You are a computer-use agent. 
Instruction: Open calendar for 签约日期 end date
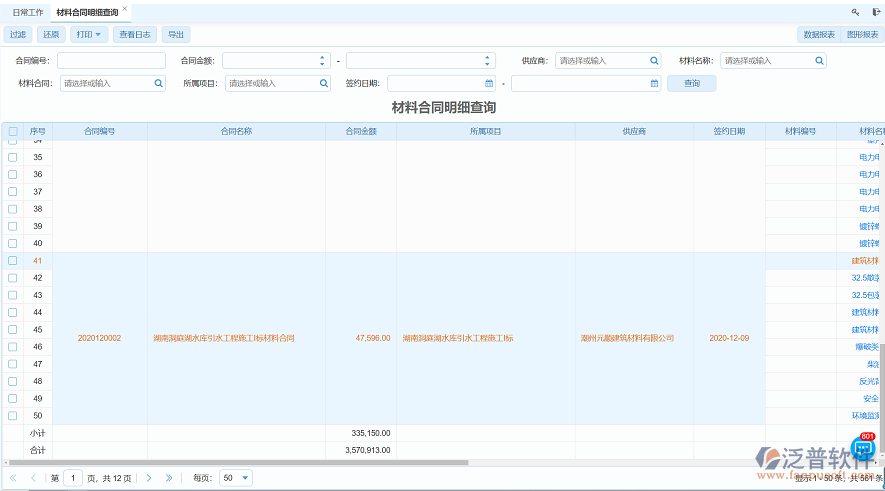click(x=654, y=84)
